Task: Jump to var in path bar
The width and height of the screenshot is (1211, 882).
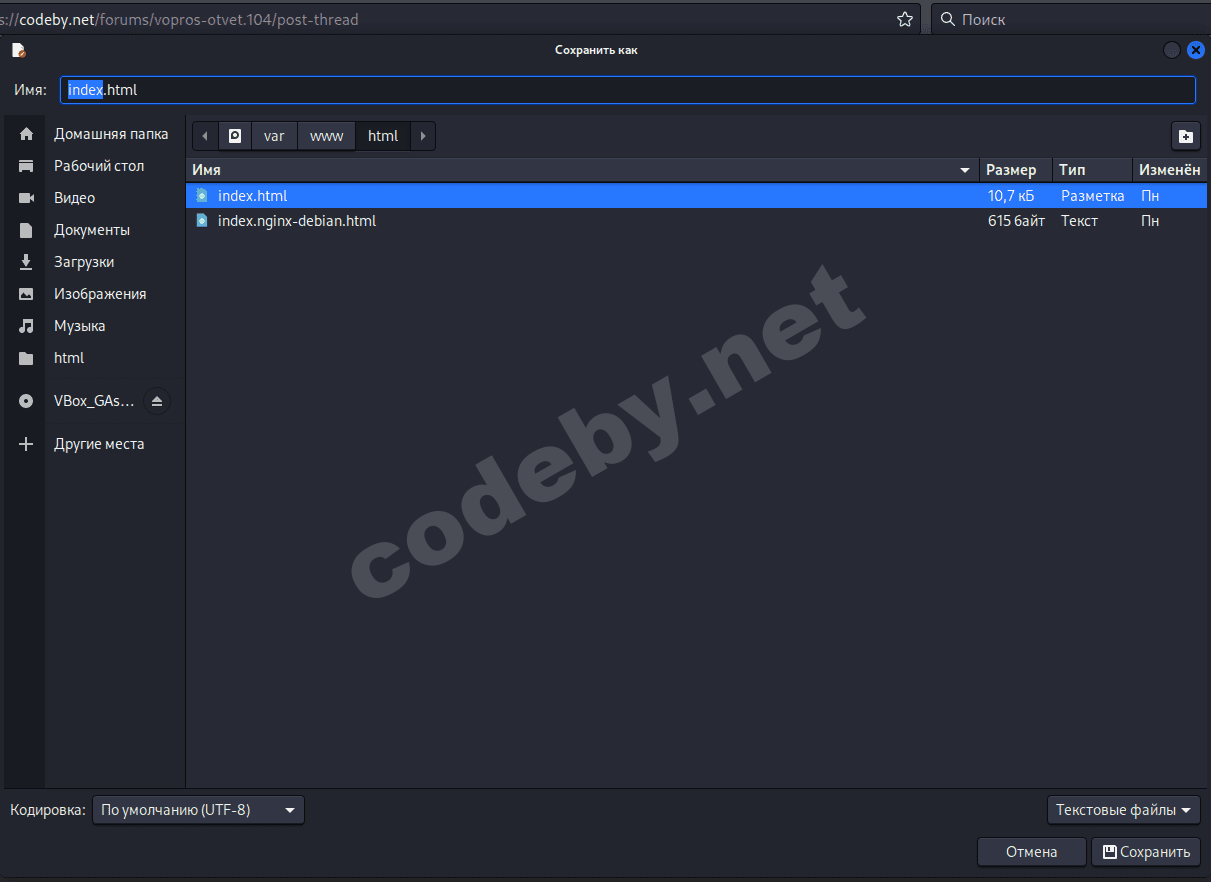Action: tap(274, 136)
